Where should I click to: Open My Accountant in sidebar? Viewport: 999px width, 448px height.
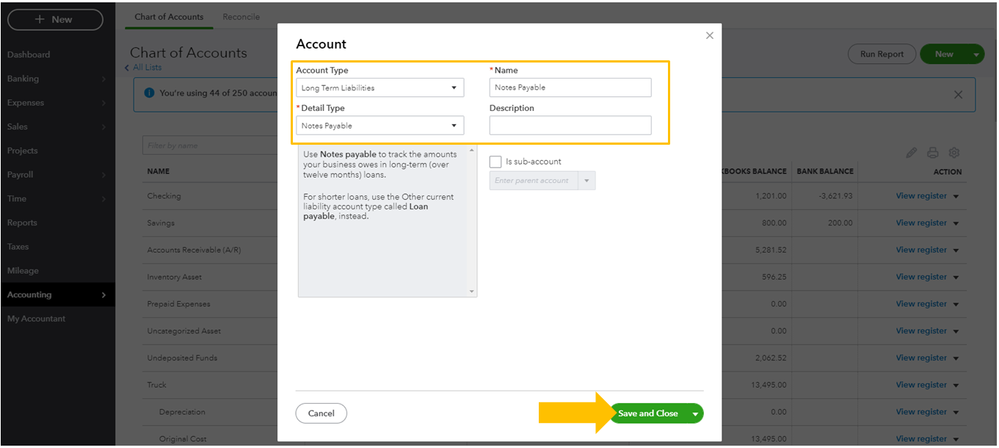[36, 319]
